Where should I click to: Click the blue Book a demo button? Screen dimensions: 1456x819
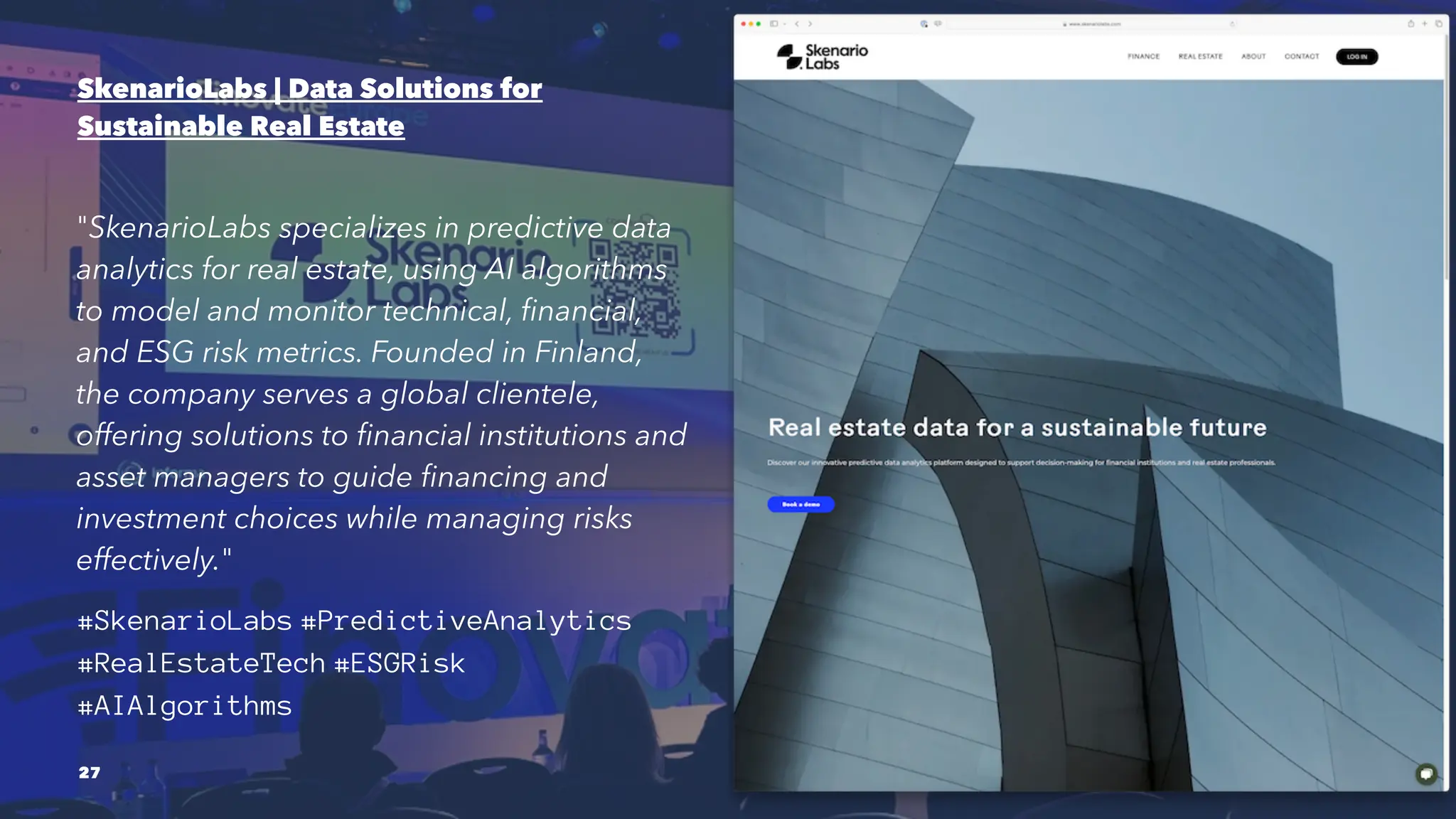801,504
